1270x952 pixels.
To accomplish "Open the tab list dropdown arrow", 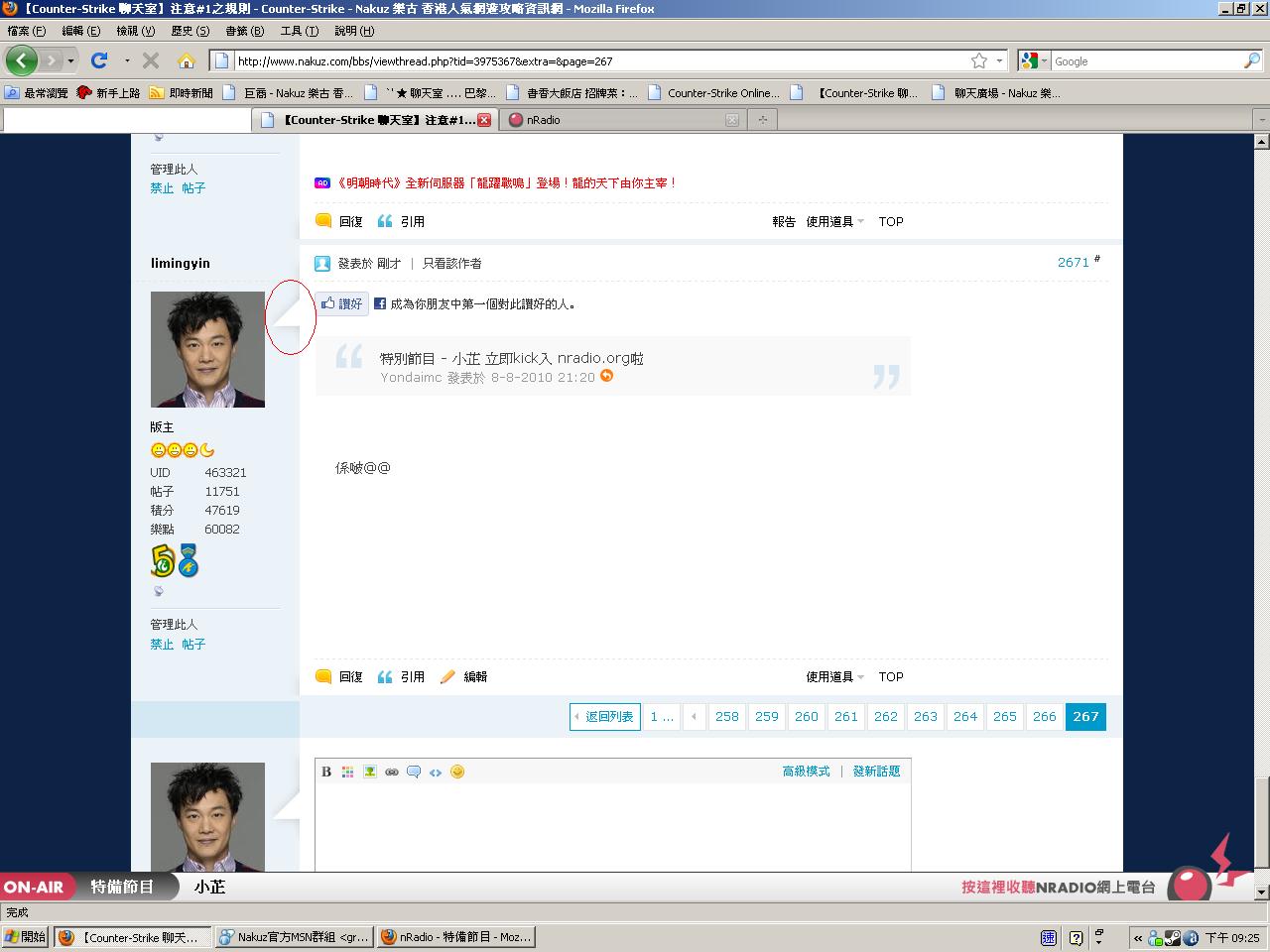I will pyautogui.click(x=1261, y=120).
